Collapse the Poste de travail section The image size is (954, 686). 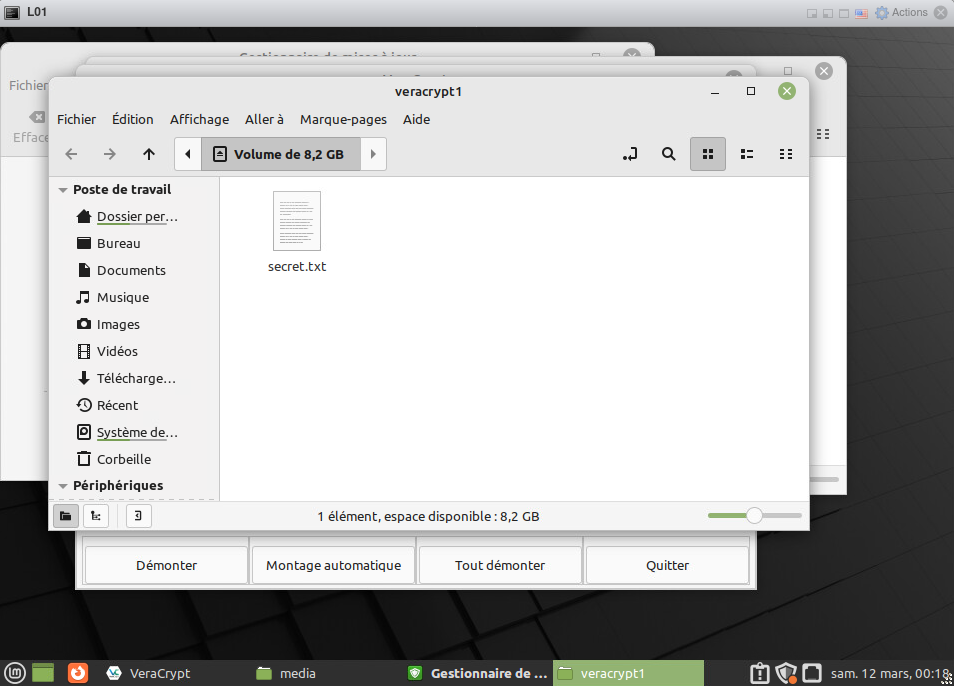click(x=63, y=190)
